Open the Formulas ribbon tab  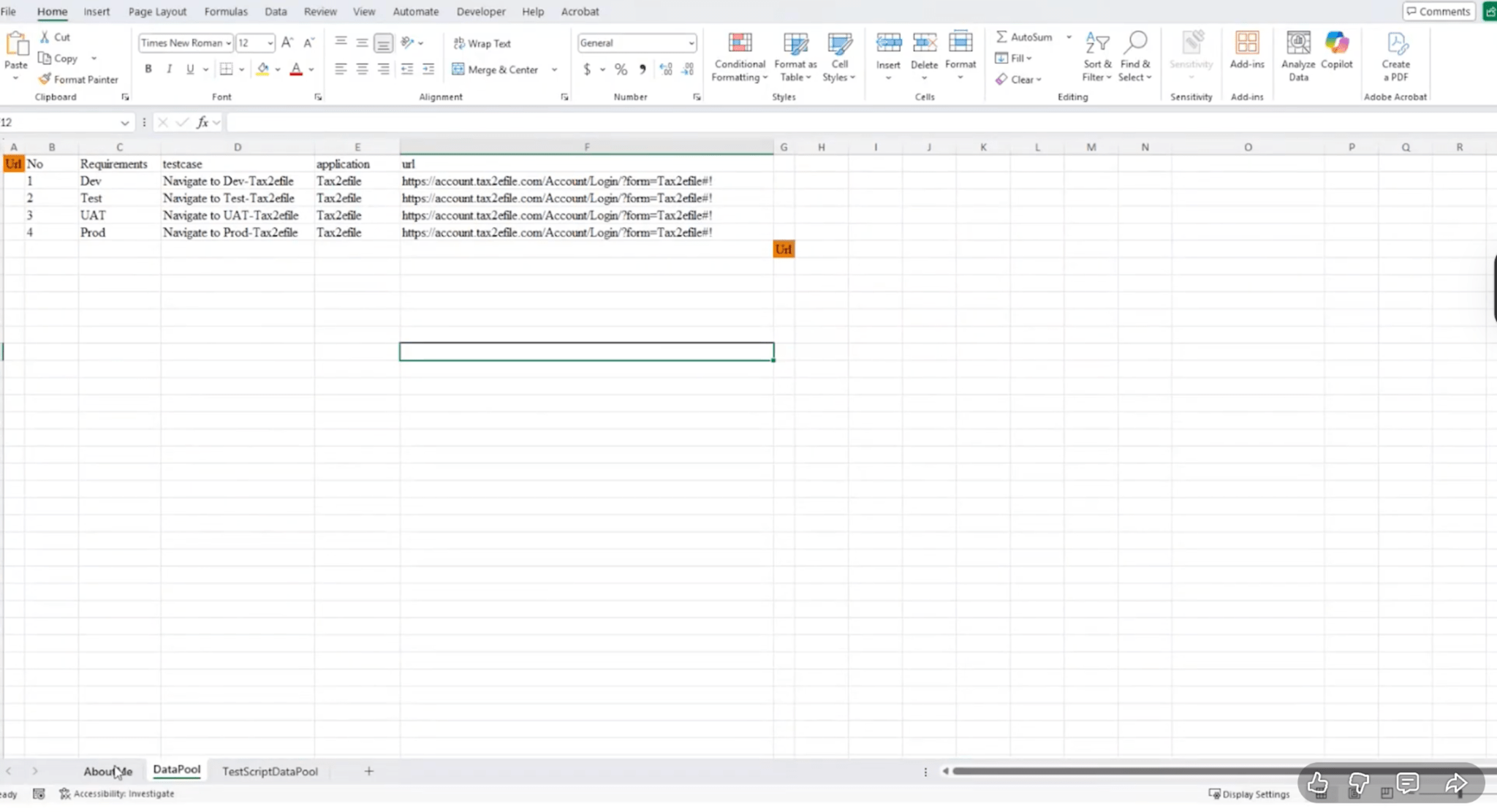225,12
